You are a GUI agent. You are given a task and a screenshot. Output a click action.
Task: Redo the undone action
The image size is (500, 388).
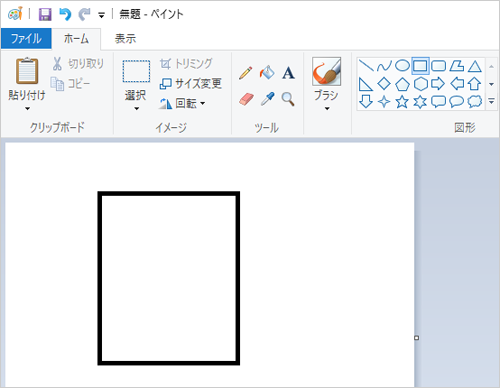point(84,14)
